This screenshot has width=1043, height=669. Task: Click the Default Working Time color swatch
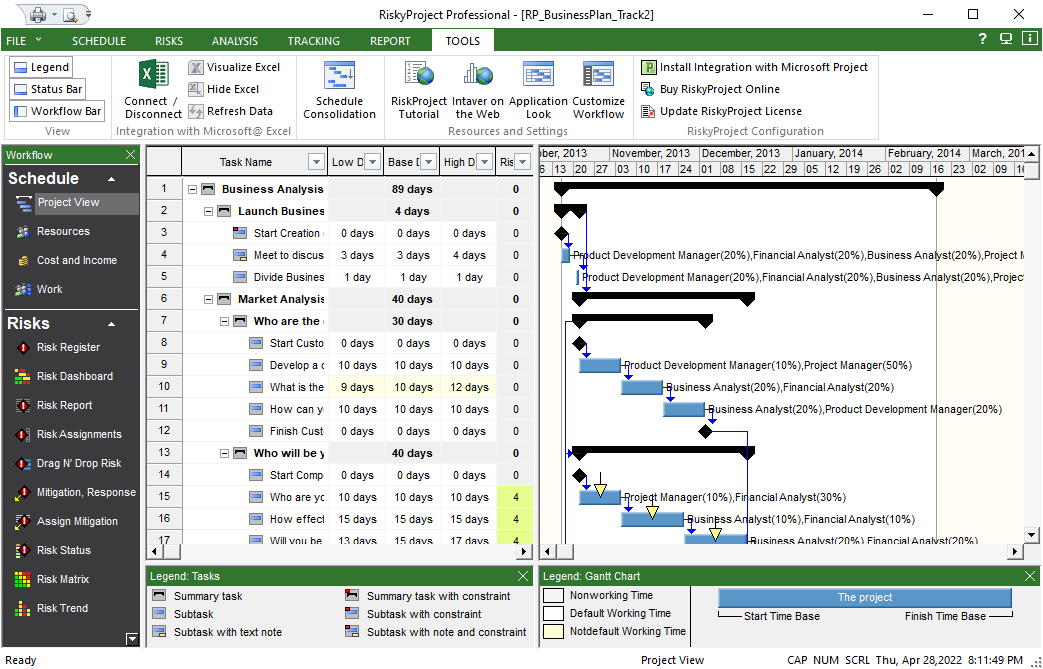tap(553, 613)
